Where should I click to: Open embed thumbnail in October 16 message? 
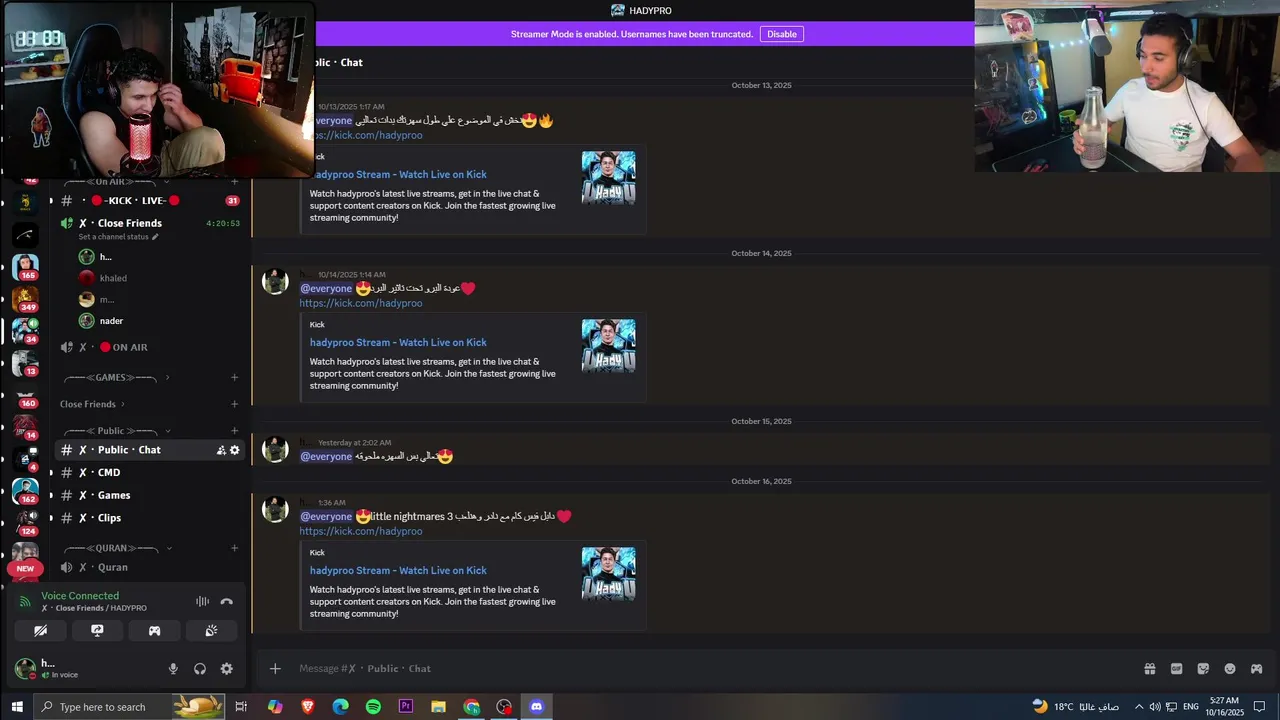608,574
